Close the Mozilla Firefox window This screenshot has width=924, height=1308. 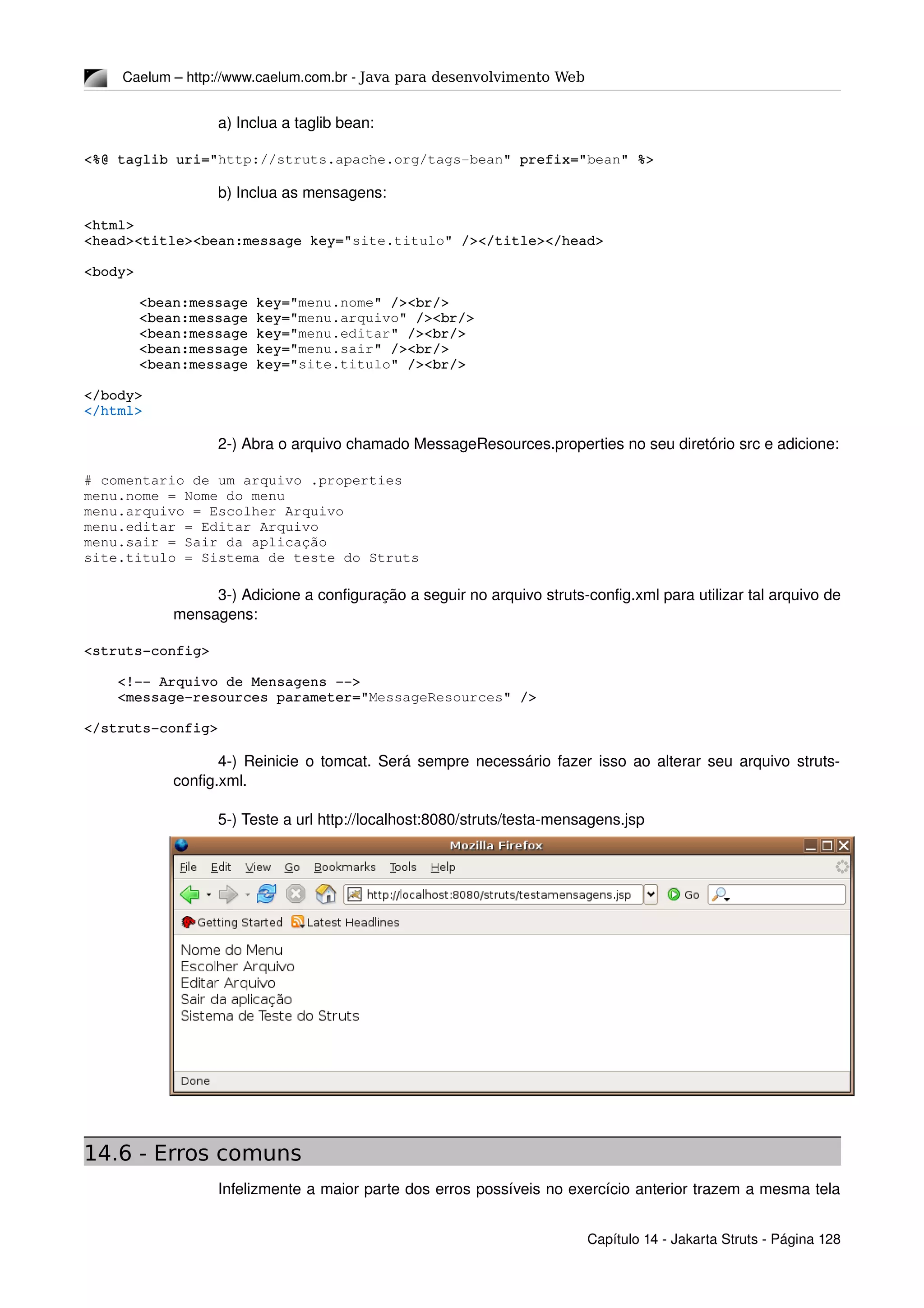coord(844,845)
